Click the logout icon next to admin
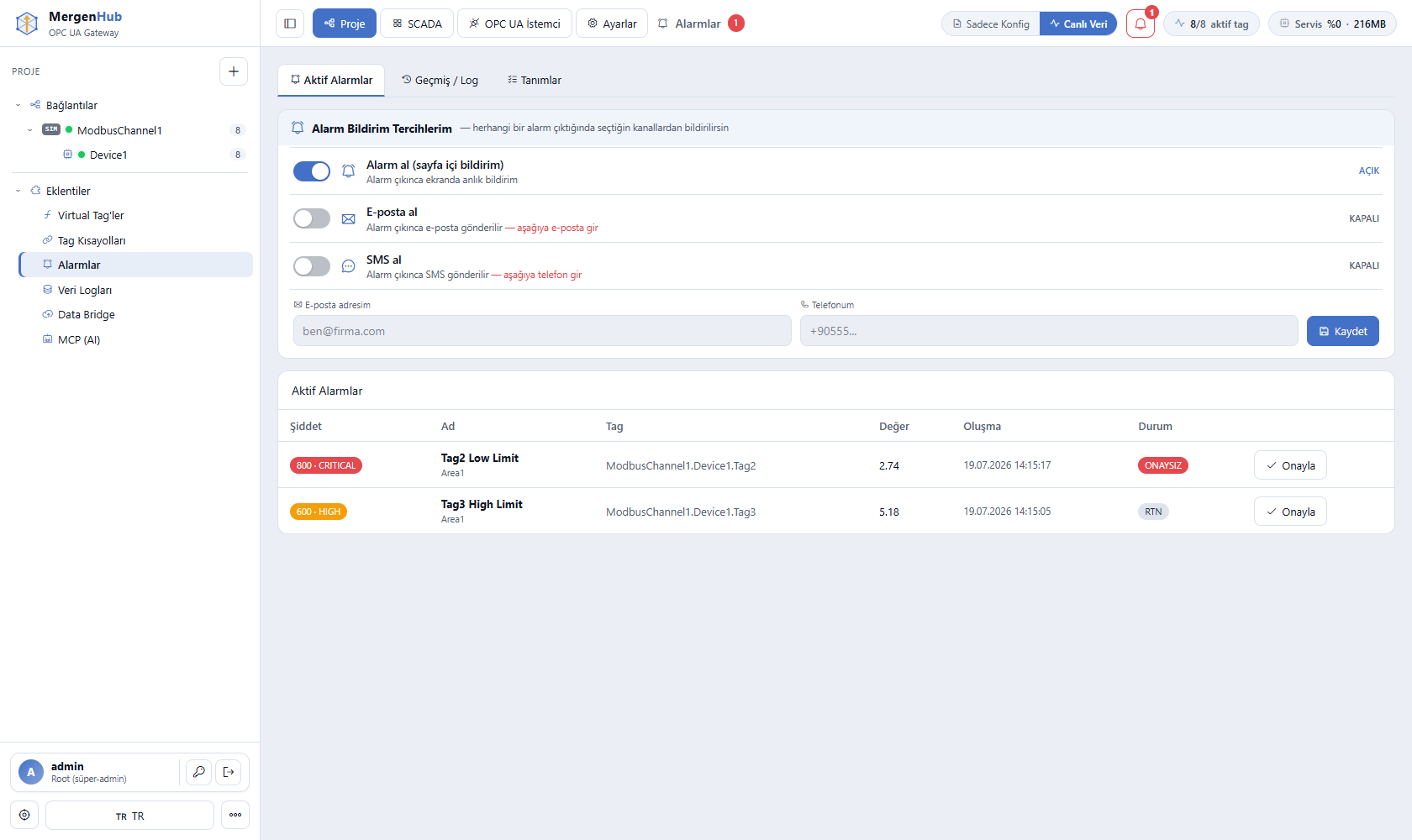1412x840 pixels. [229, 772]
